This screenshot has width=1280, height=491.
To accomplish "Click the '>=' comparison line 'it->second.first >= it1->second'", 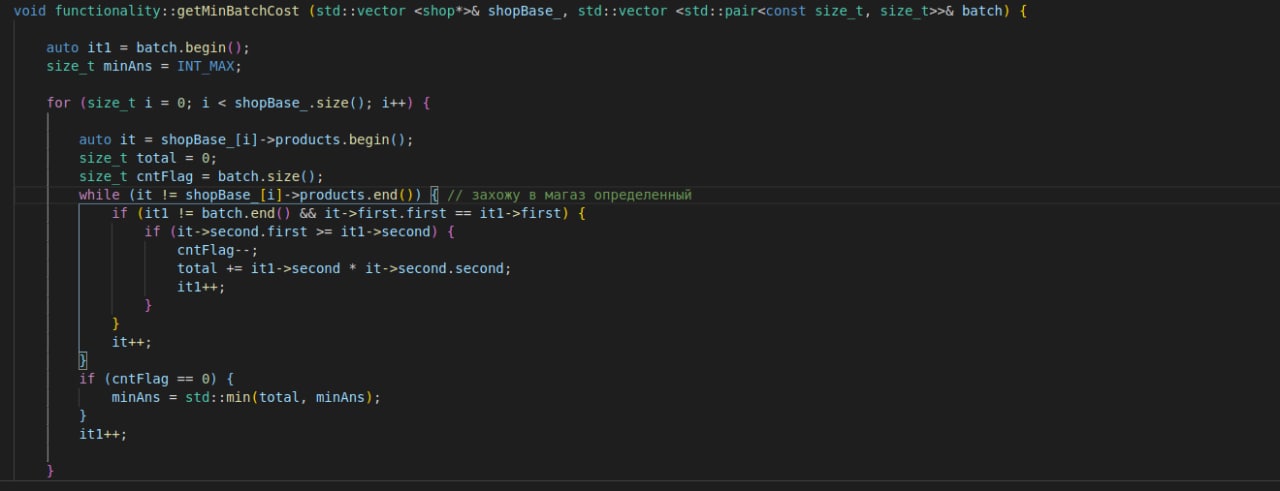I will 304,232.
